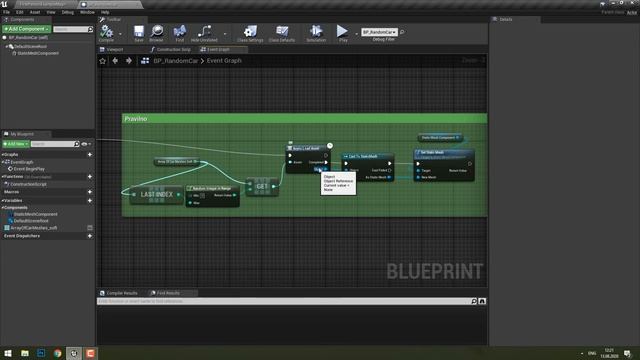Viewport: 640px width, 360px height.
Task: Click the Event Graph breadcrumb
Action: 224,61
